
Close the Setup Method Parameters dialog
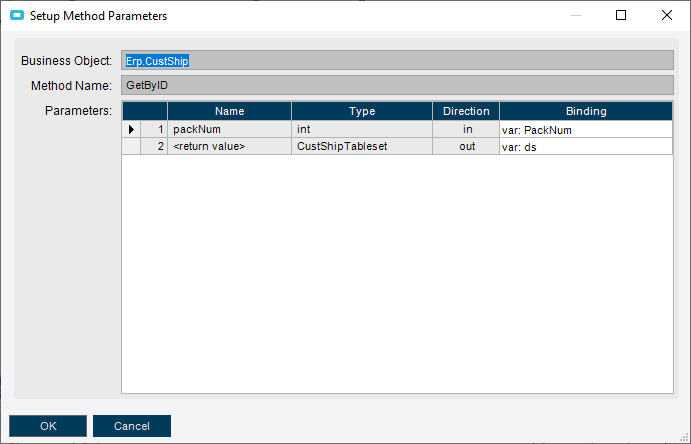(x=667, y=16)
